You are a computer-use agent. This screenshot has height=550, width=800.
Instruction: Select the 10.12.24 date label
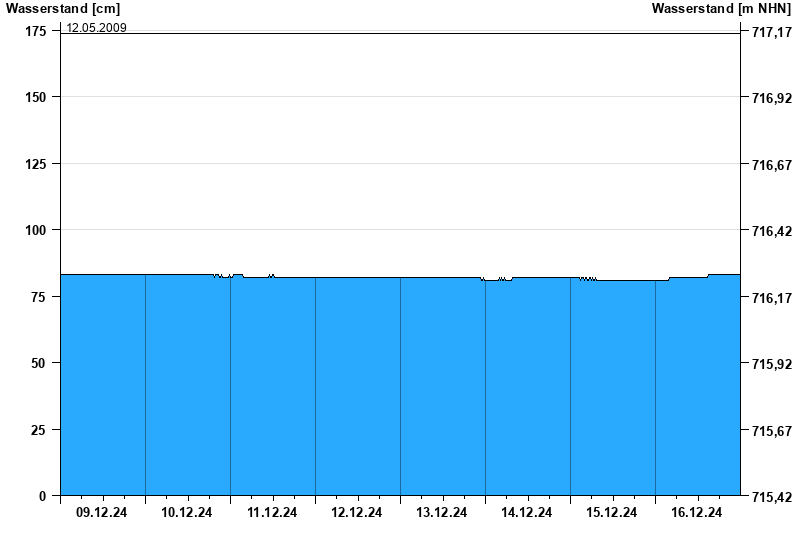[x=187, y=513]
